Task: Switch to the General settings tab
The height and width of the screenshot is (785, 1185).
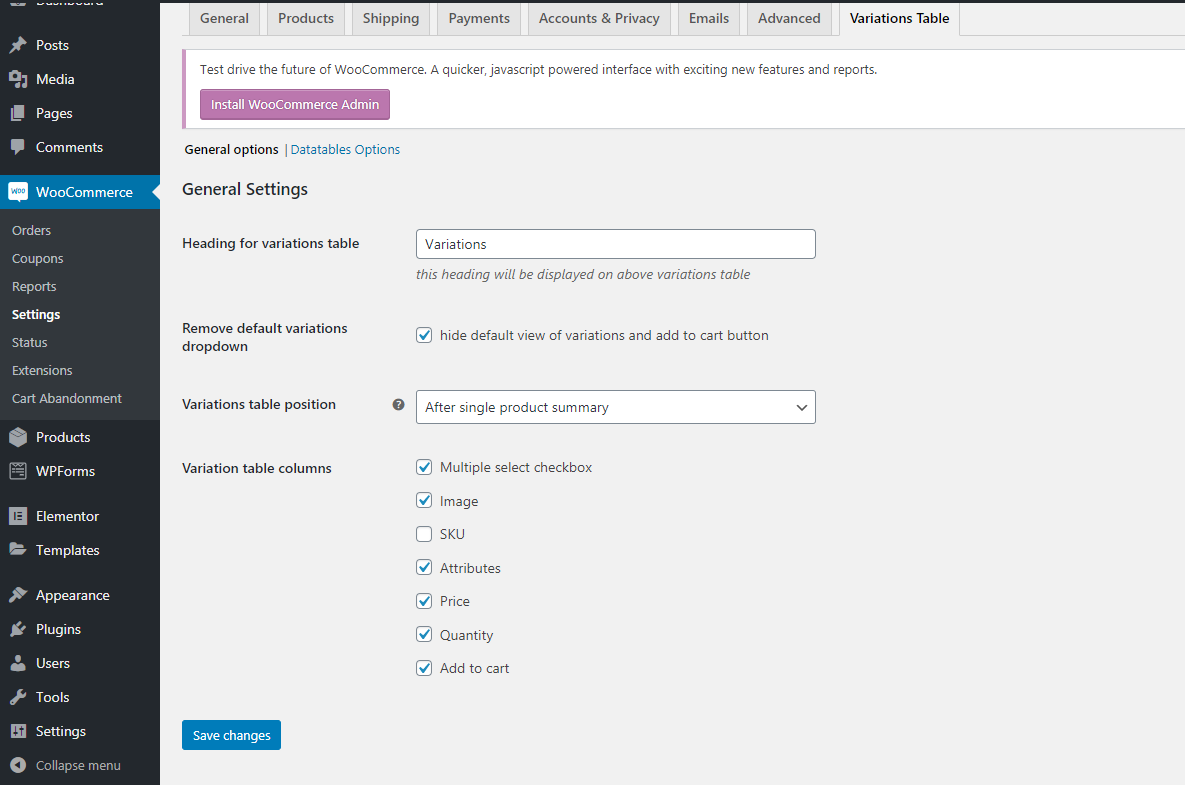Action: 224,19
